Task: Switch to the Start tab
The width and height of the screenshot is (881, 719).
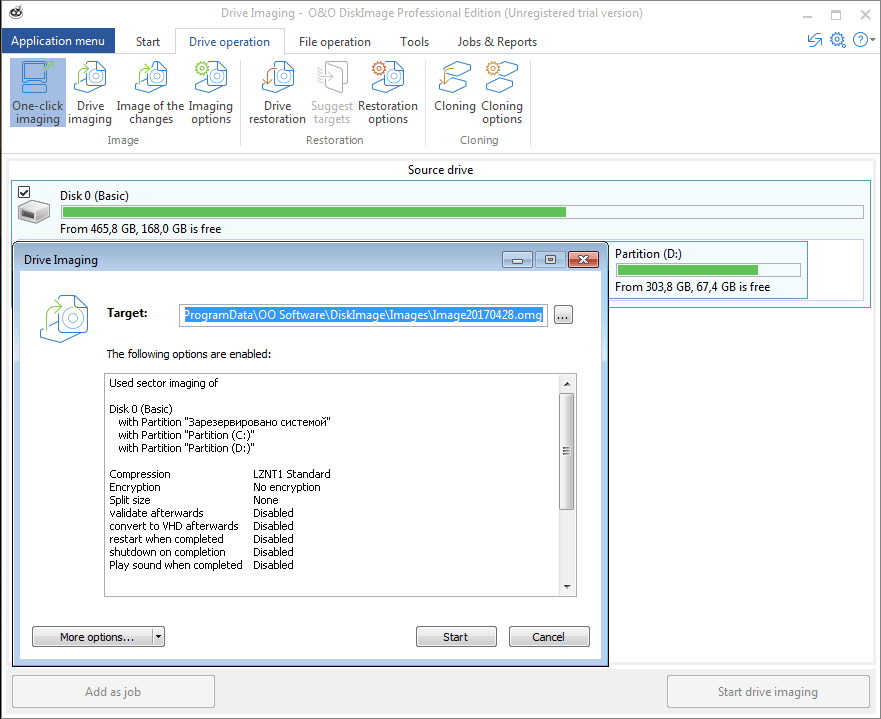Action: click(148, 42)
